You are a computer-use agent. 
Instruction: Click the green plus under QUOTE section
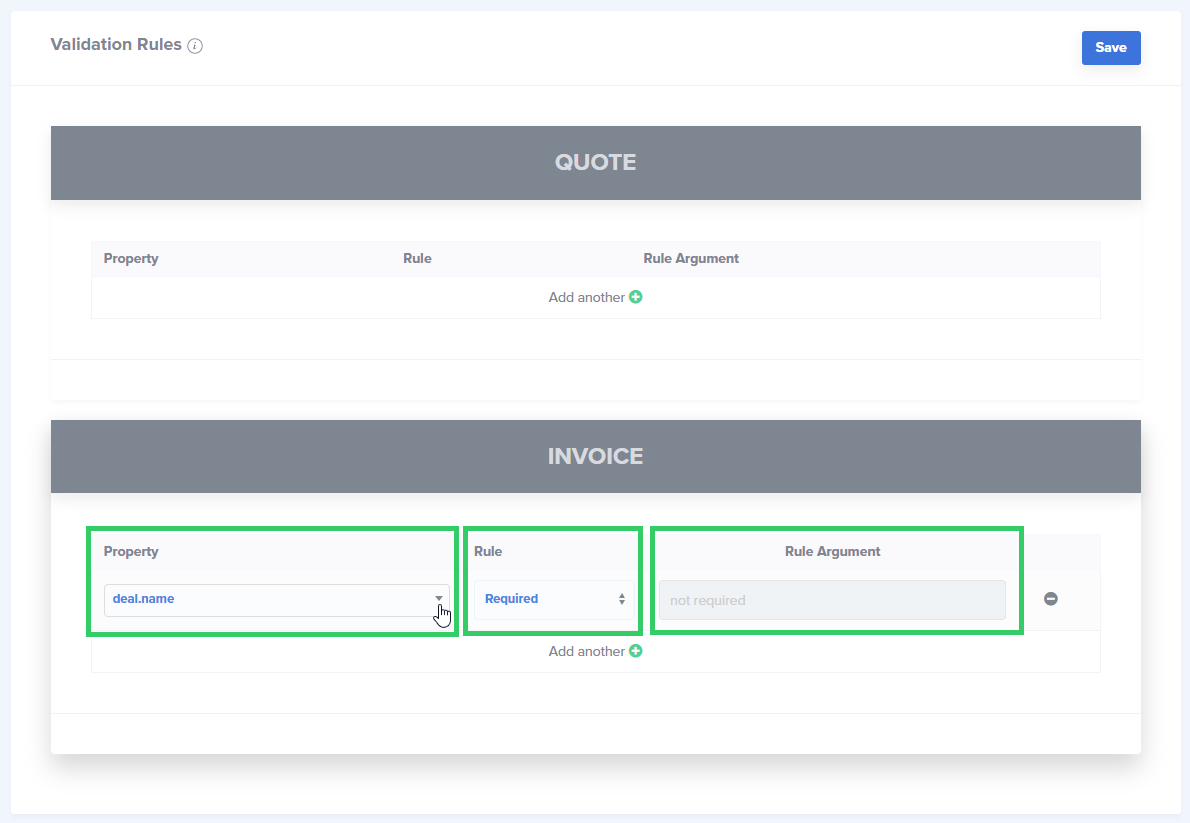pyautogui.click(x=636, y=297)
